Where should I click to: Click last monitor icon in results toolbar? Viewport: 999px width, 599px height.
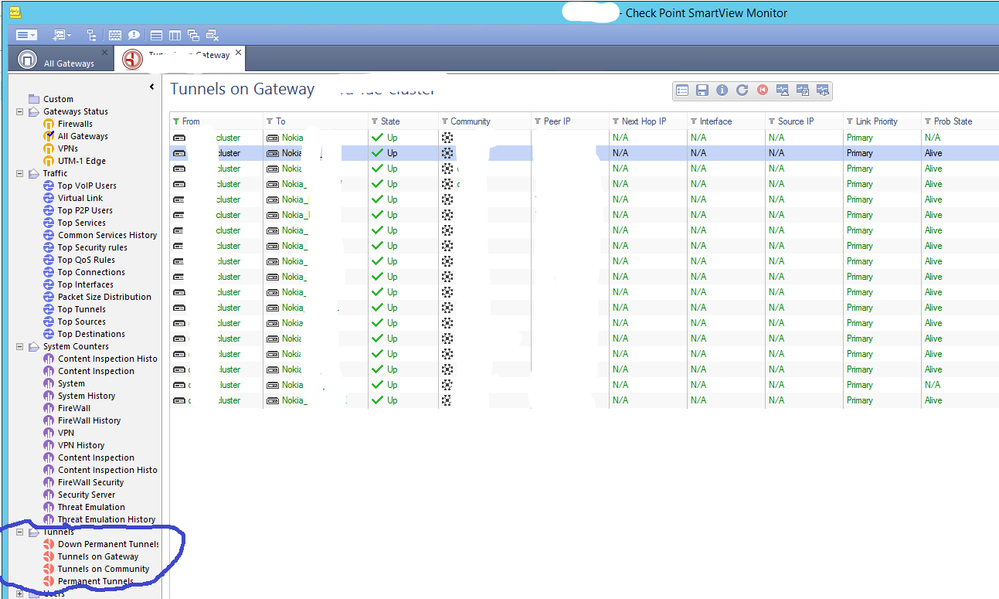[x=823, y=90]
